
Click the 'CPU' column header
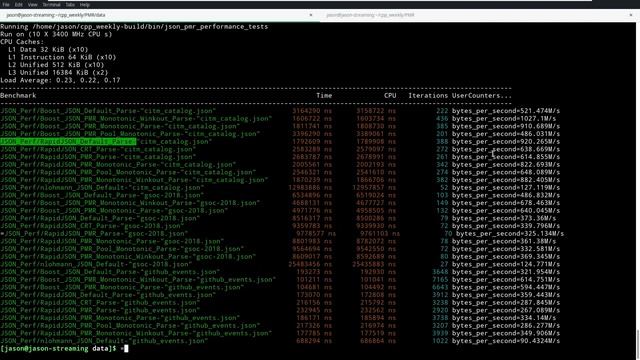click(390, 96)
